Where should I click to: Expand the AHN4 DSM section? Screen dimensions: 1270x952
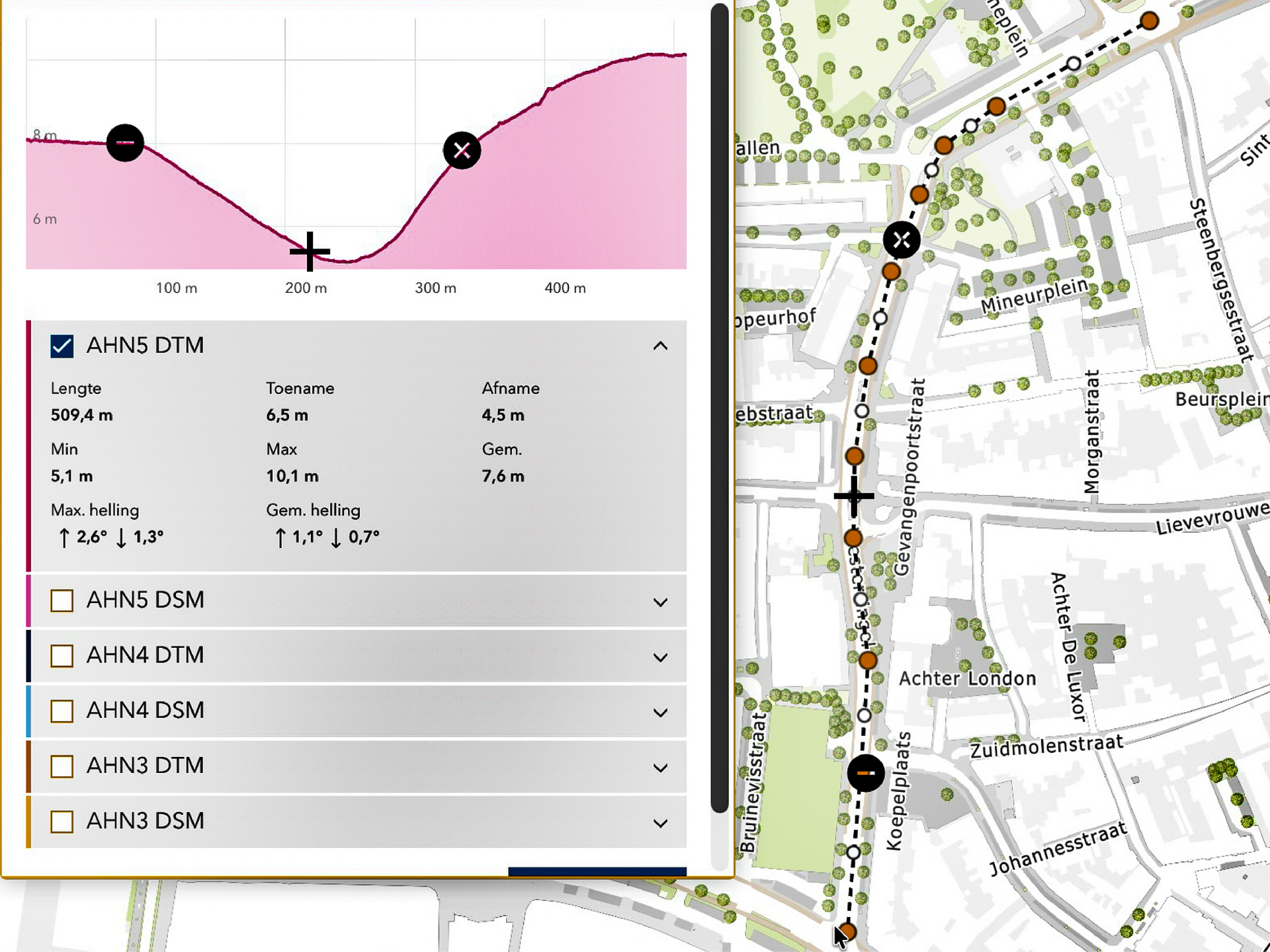click(x=660, y=712)
